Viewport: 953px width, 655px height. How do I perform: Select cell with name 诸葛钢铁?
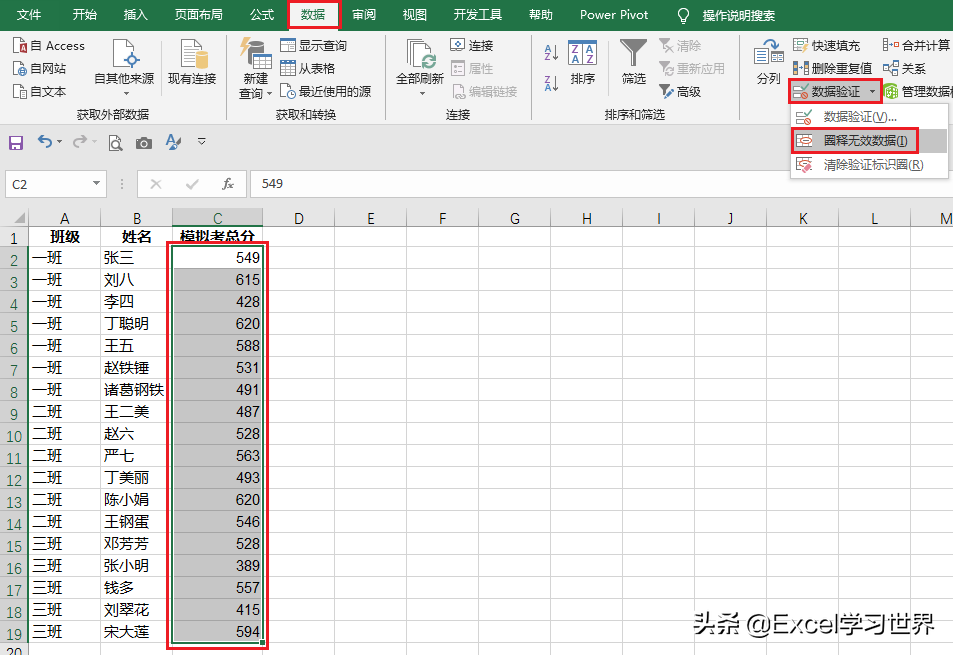tap(136, 389)
